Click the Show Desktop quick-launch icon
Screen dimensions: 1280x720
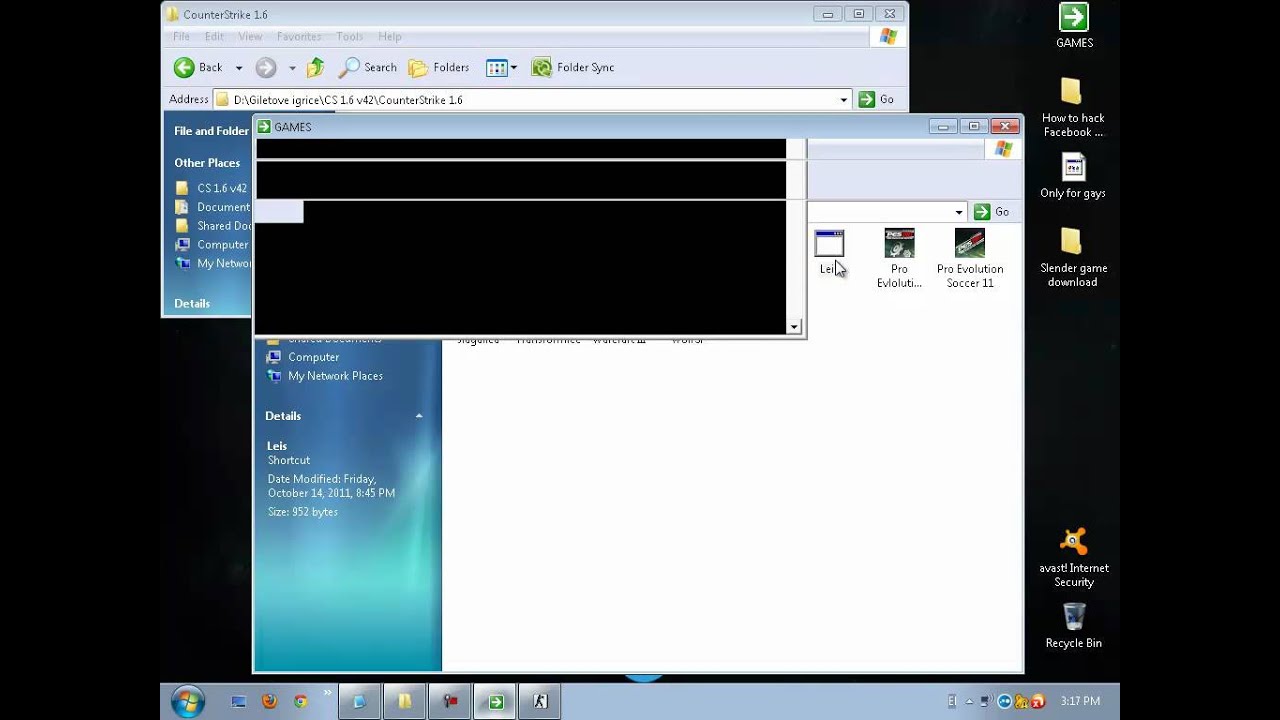pos(238,702)
